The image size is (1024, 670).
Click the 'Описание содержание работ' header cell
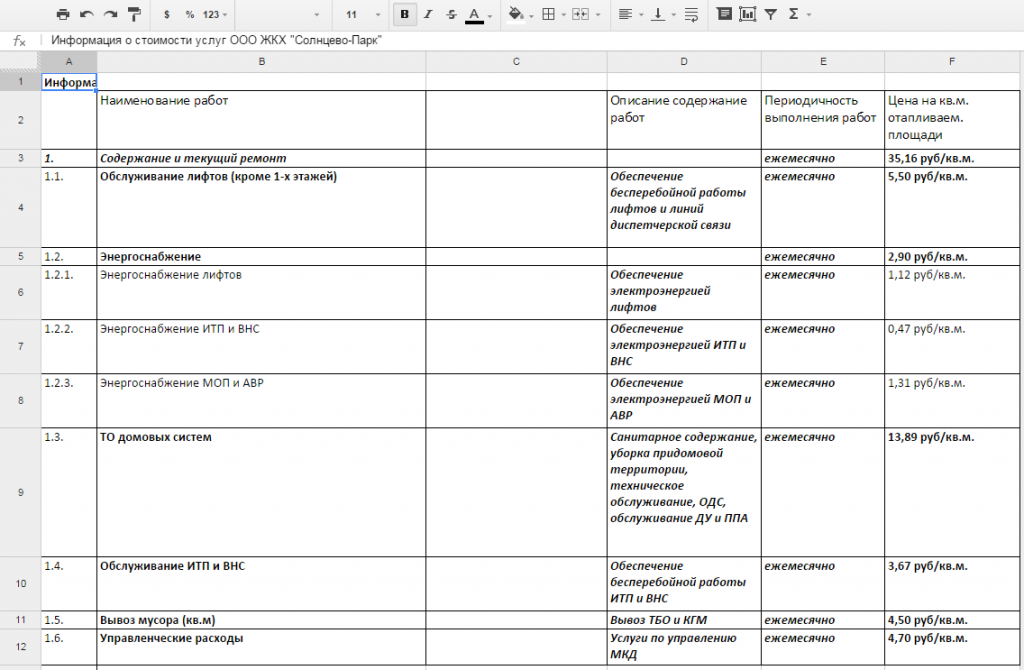click(684, 120)
